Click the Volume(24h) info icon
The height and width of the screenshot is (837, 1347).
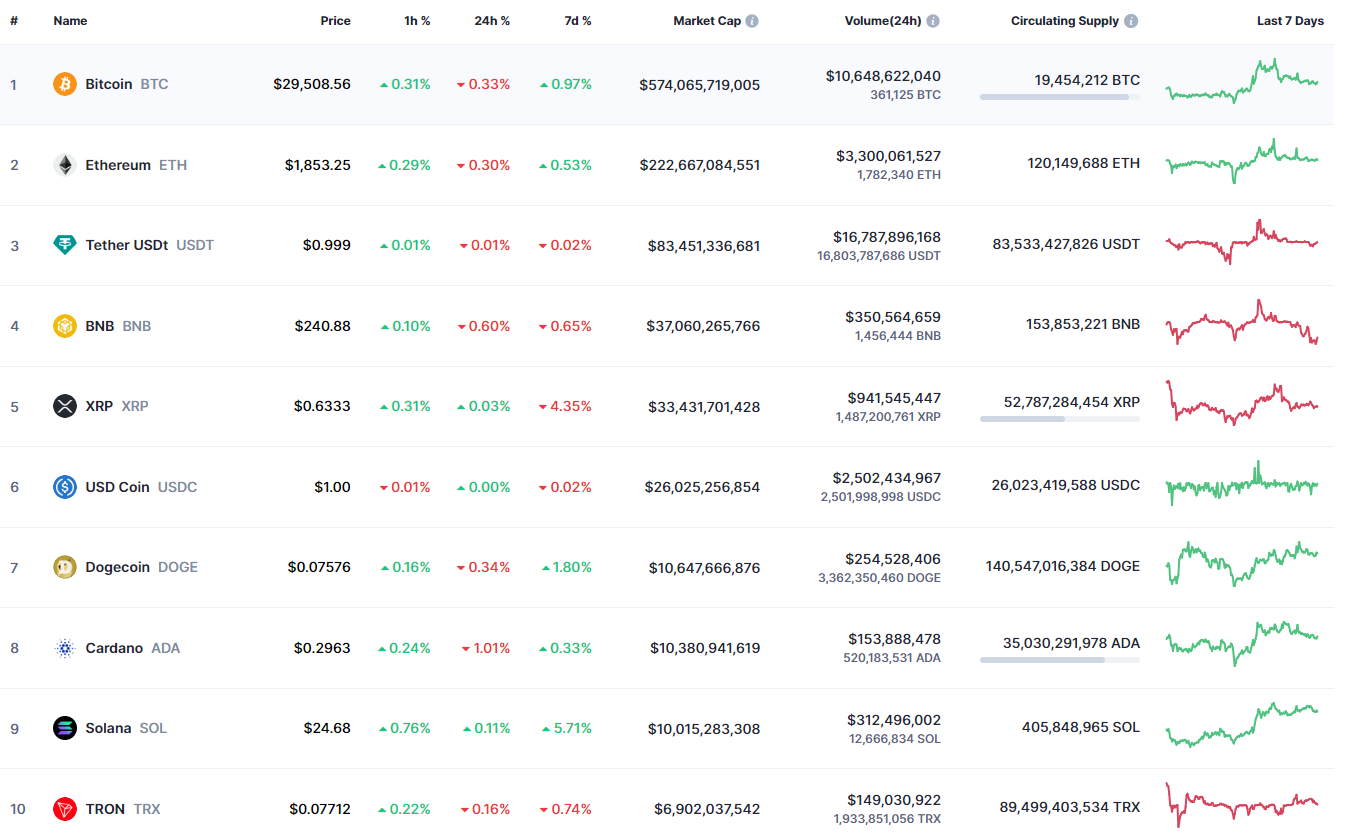pyautogui.click(x=934, y=20)
